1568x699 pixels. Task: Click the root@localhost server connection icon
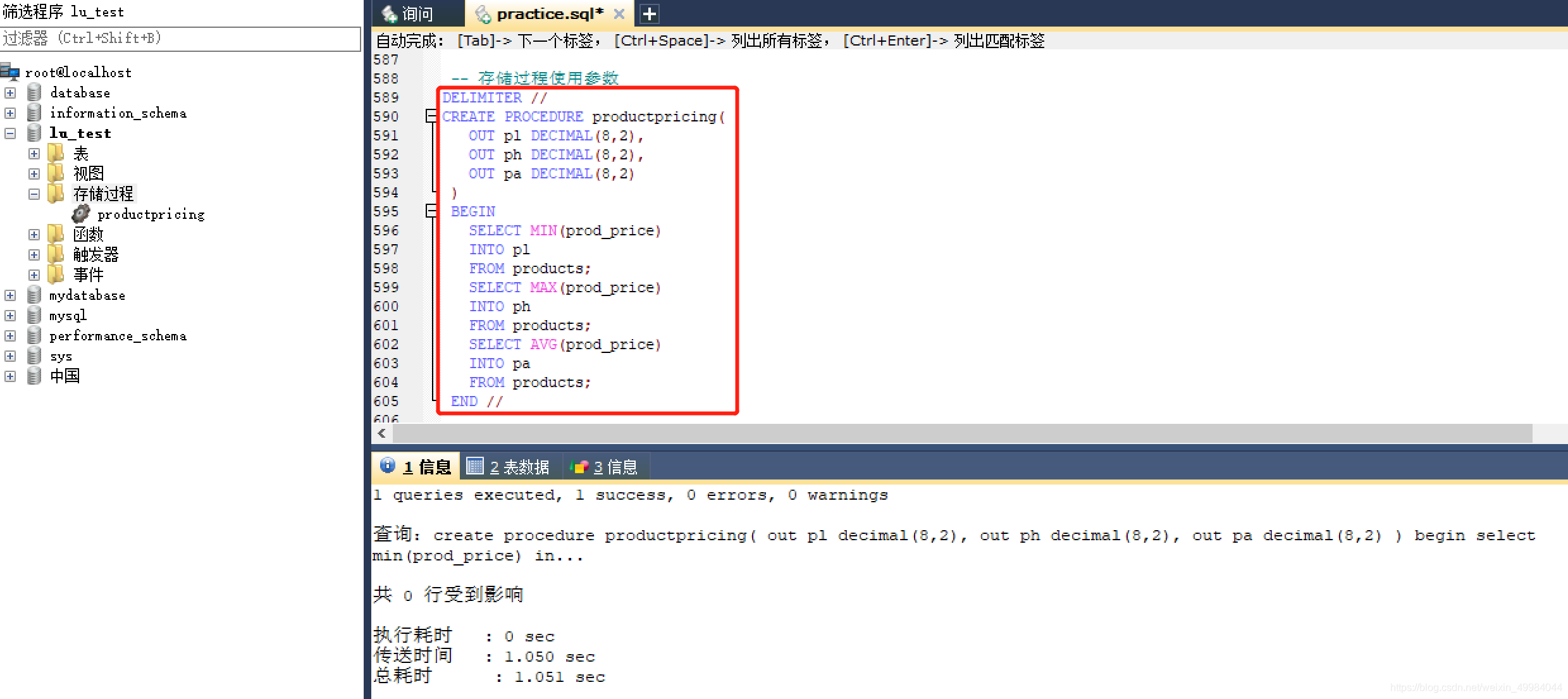point(10,71)
